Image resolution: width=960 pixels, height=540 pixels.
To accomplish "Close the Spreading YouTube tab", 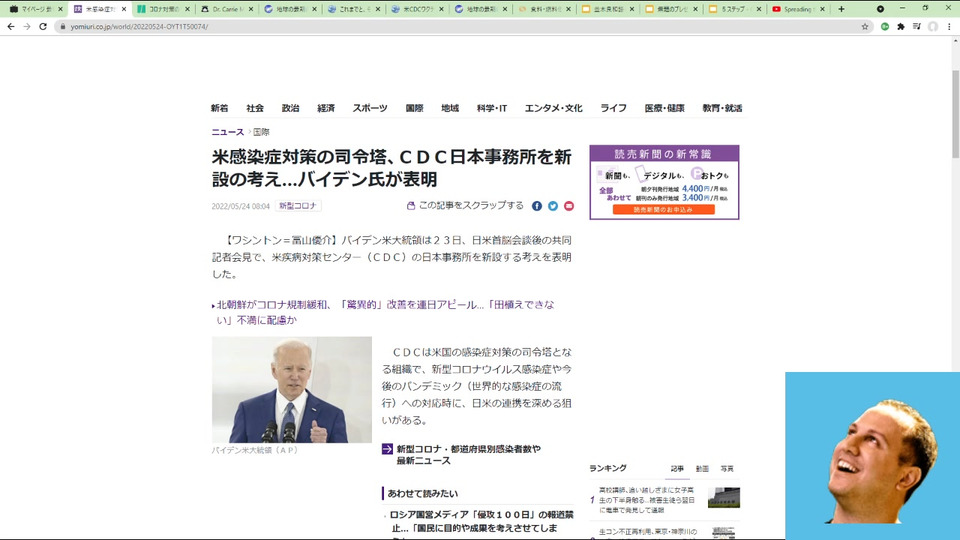I will [x=822, y=9].
